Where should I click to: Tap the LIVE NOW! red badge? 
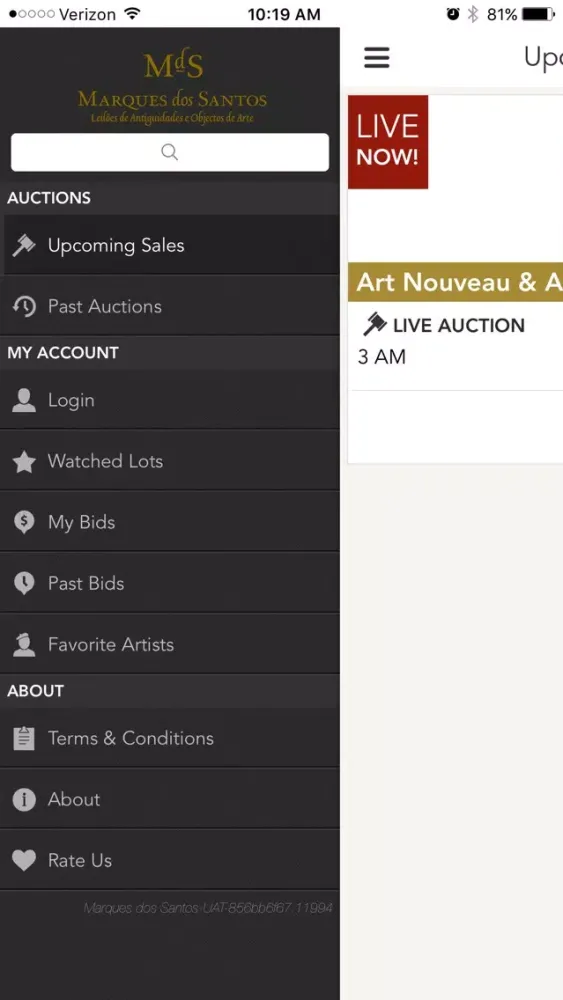[x=388, y=142]
